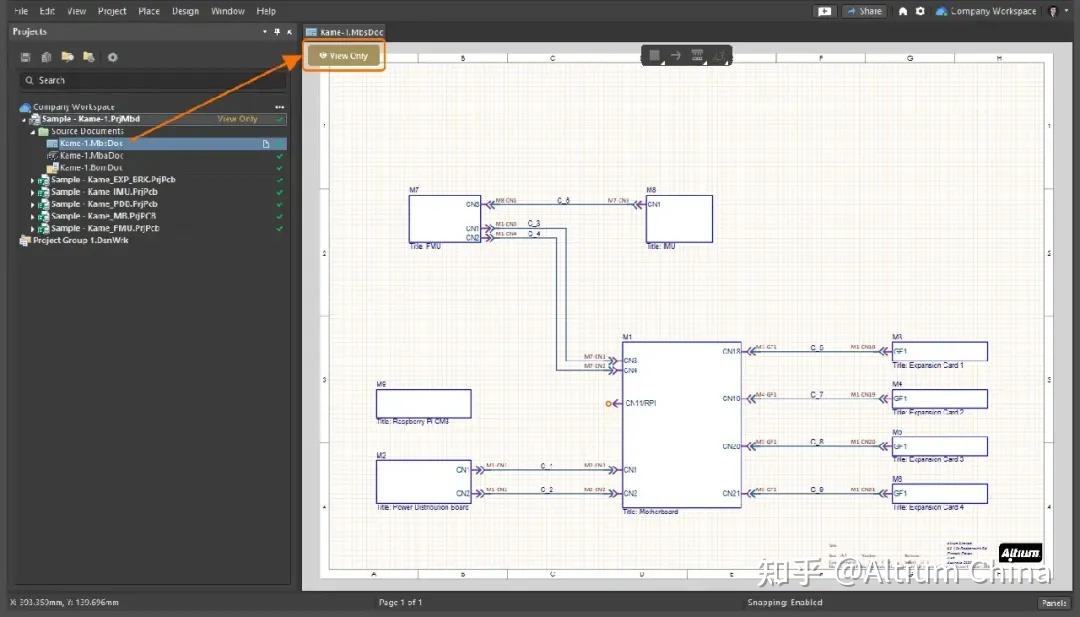Viewport: 1080px width, 617px height.
Task: Select the M1 Motherboard module
Action: pos(681,425)
